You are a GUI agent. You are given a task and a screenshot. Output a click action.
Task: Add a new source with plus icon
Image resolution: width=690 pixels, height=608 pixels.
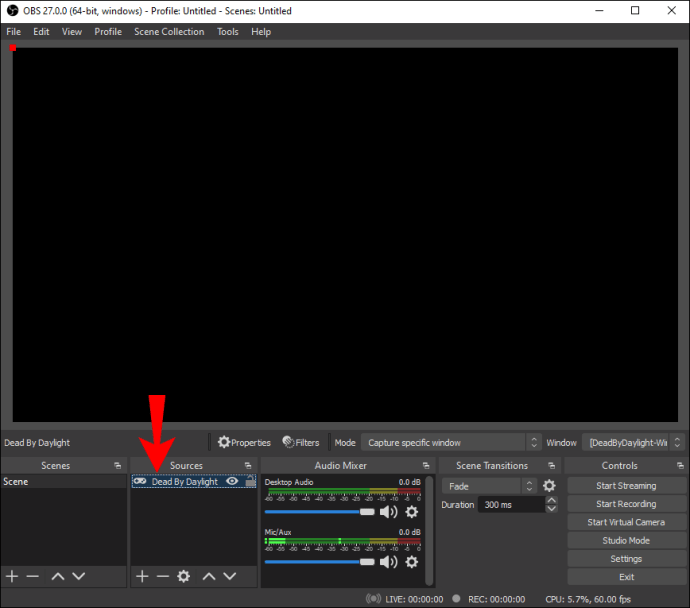pyautogui.click(x=142, y=576)
